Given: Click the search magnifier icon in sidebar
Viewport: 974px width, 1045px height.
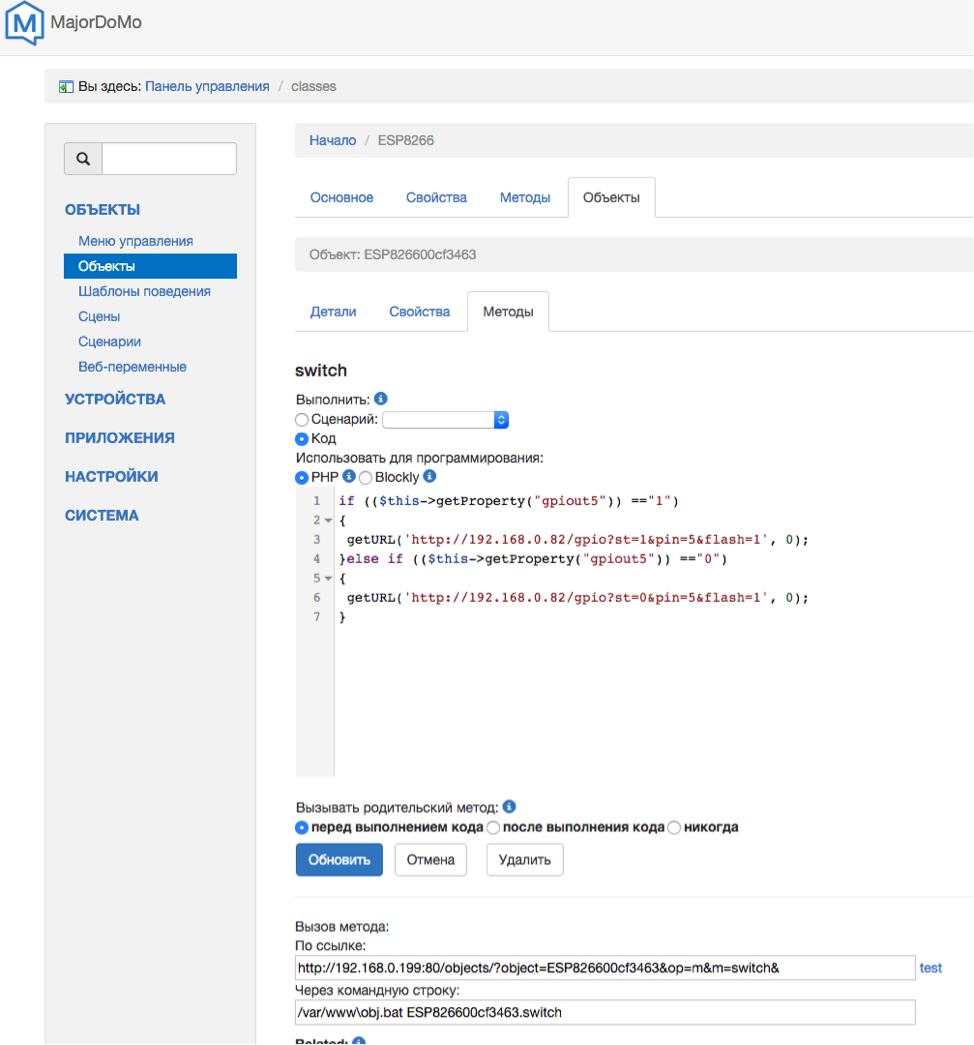Looking at the screenshot, I should coord(83,159).
